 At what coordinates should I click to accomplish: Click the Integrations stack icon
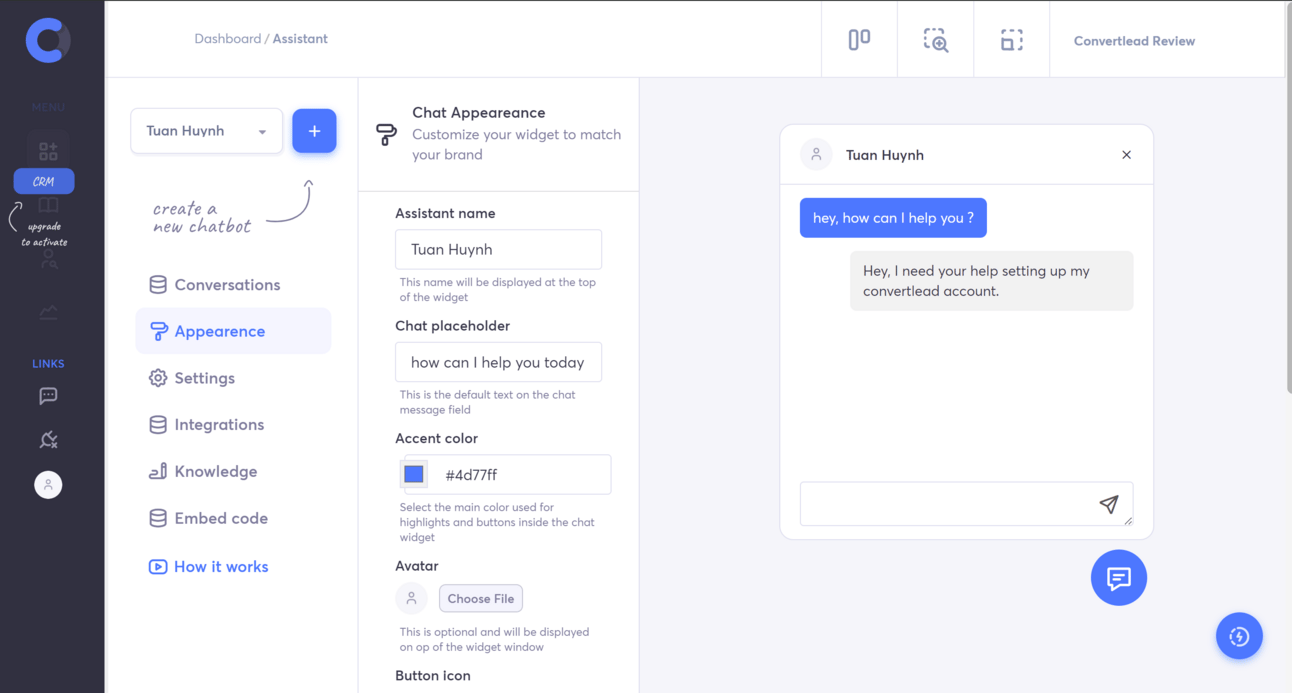tap(158, 425)
